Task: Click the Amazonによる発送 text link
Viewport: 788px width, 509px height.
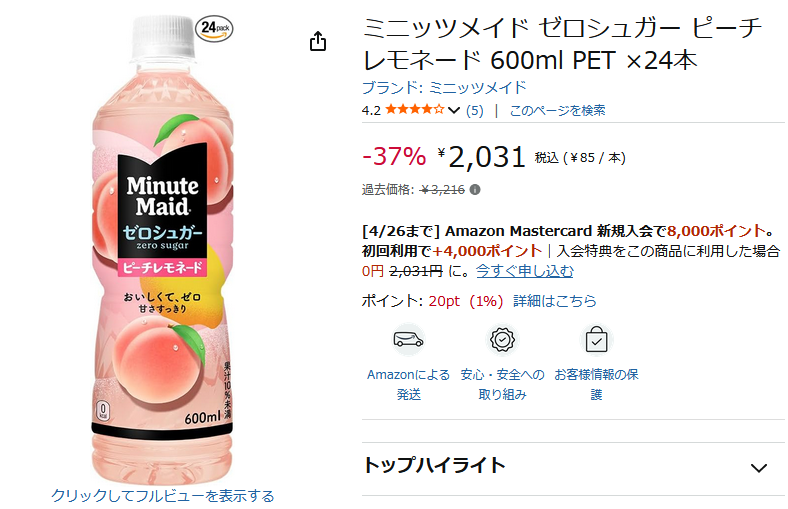Action: point(408,384)
